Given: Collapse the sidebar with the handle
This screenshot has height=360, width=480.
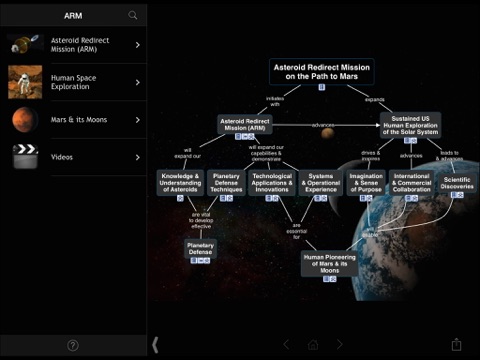Looking at the screenshot, I should coord(155,345).
